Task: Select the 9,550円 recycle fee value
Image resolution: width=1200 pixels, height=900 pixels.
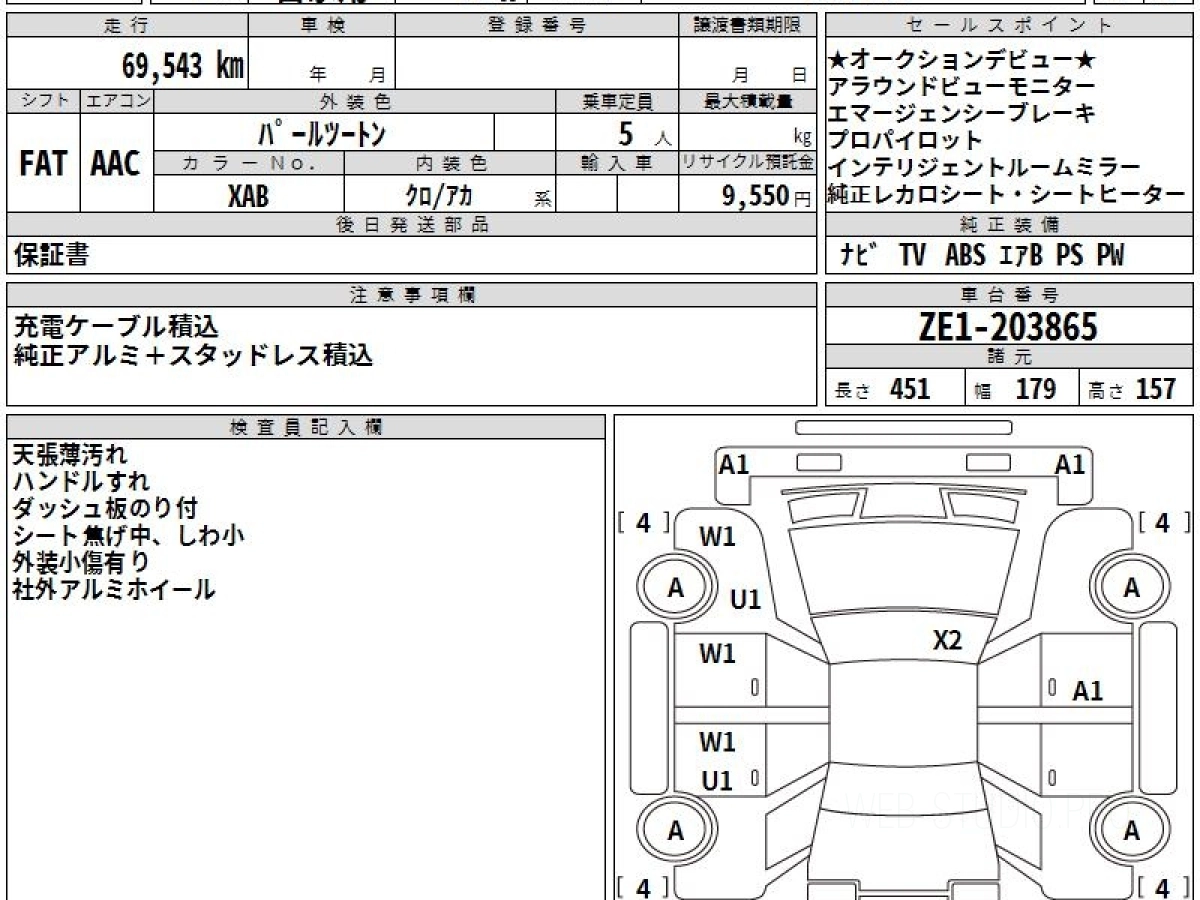Action: 766,196
